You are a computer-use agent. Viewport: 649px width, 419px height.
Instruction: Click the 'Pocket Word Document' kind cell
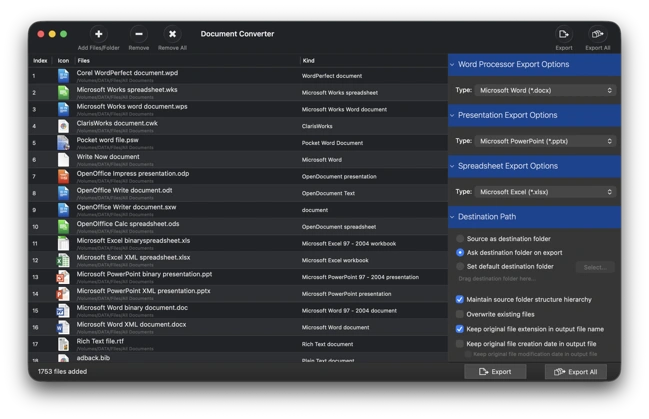332,143
